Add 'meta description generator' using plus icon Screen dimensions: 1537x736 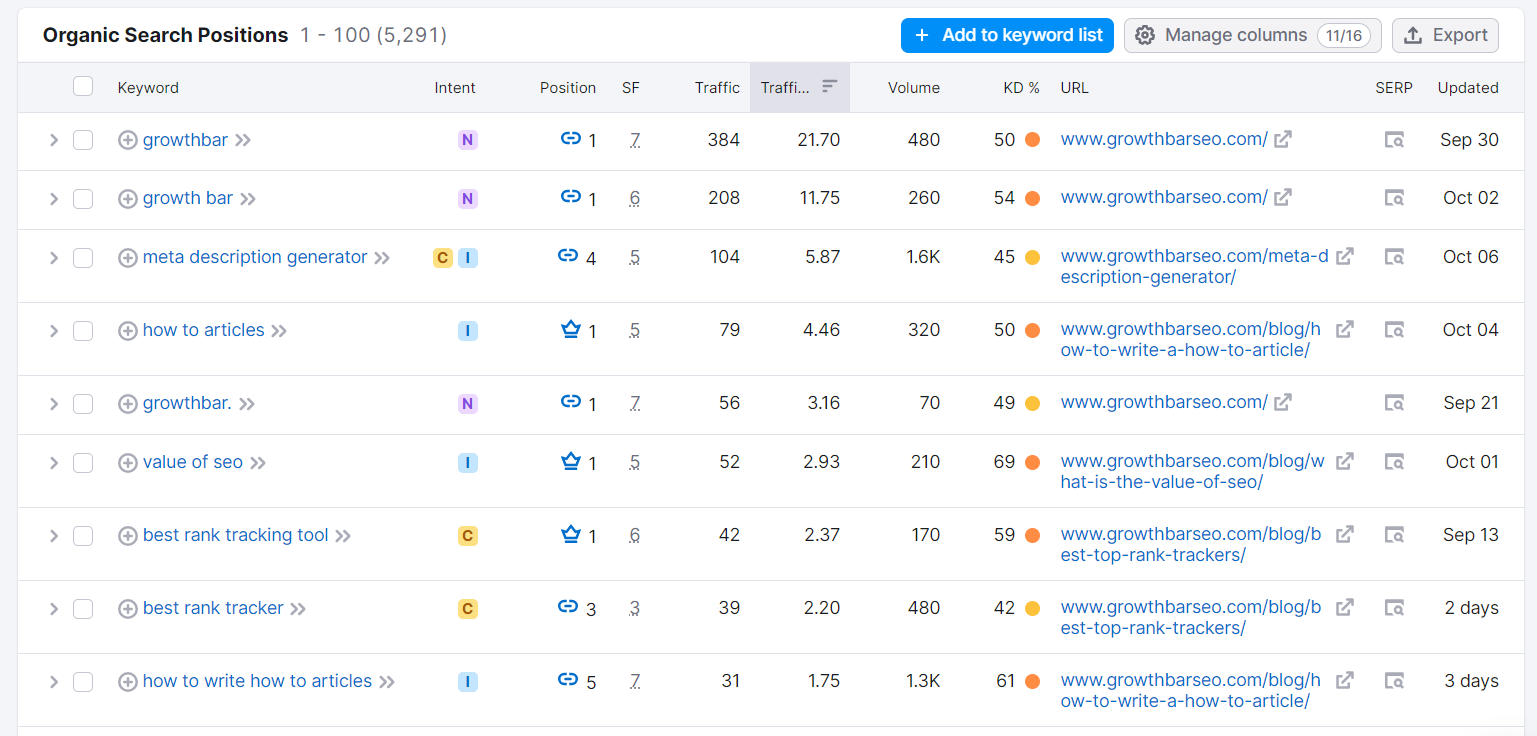coord(128,258)
